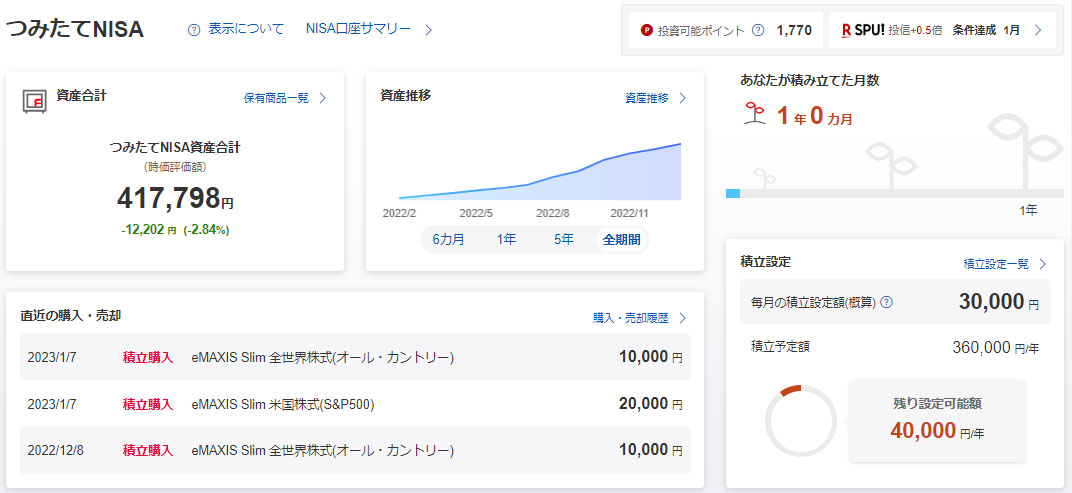Click the help icon next to 投資可能ポイント
Image resolution: width=1072 pixels, height=493 pixels.
(x=758, y=31)
